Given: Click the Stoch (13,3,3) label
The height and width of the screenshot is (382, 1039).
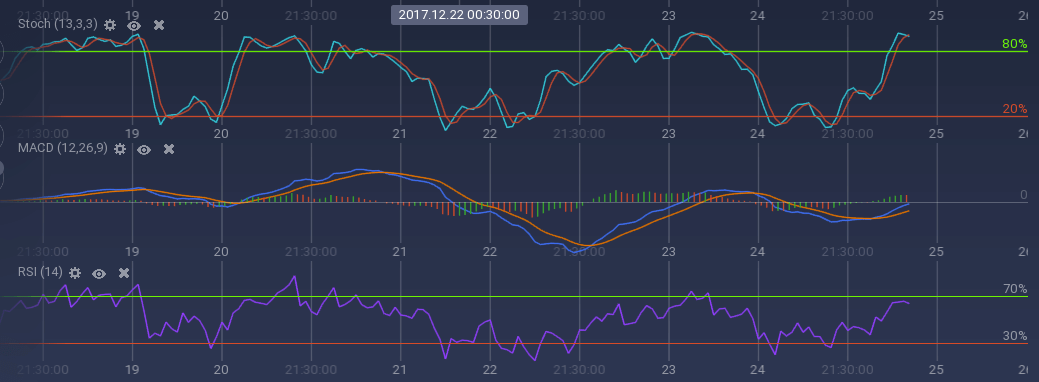Looking at the screenshot, I should point(58,25).
